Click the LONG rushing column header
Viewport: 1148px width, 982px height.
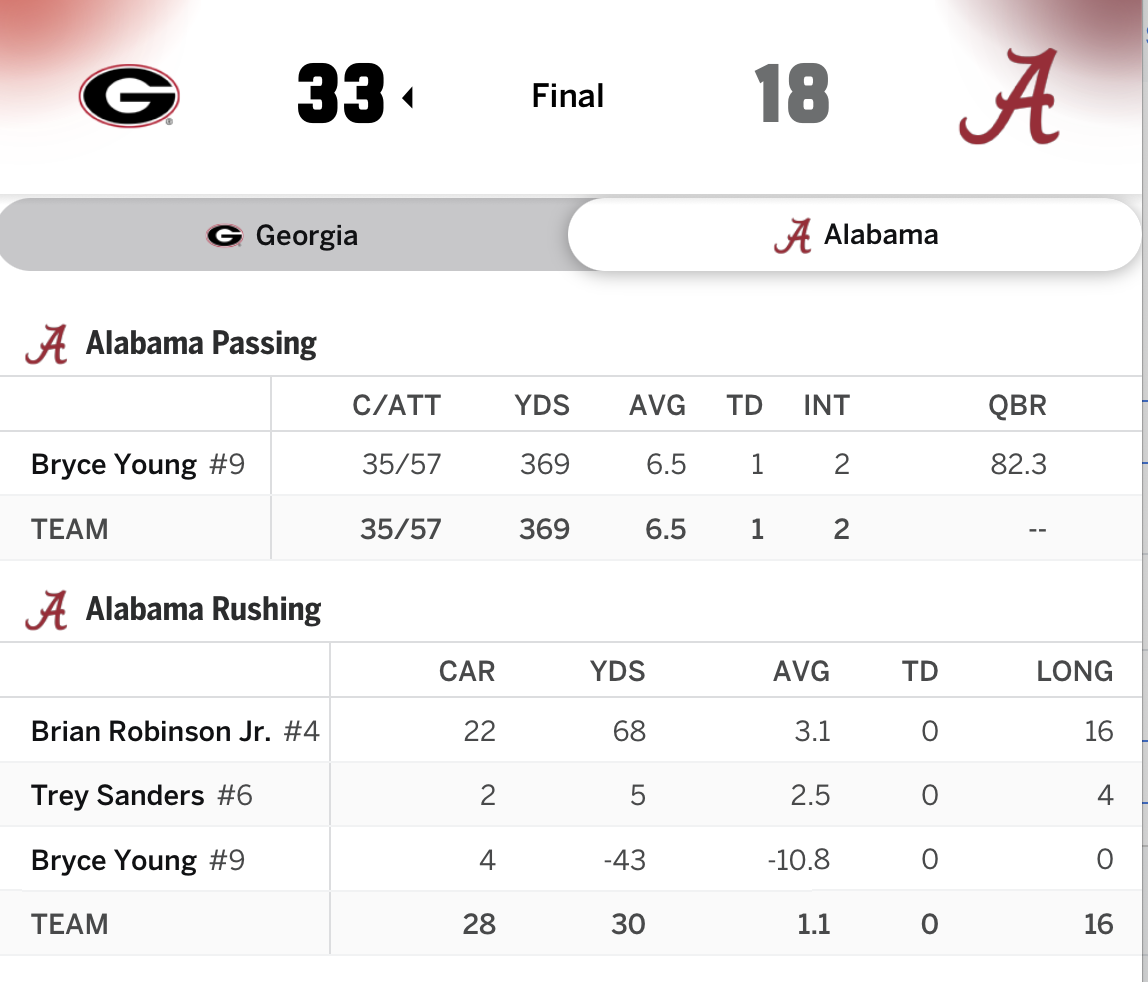(x=1074, y=670)
